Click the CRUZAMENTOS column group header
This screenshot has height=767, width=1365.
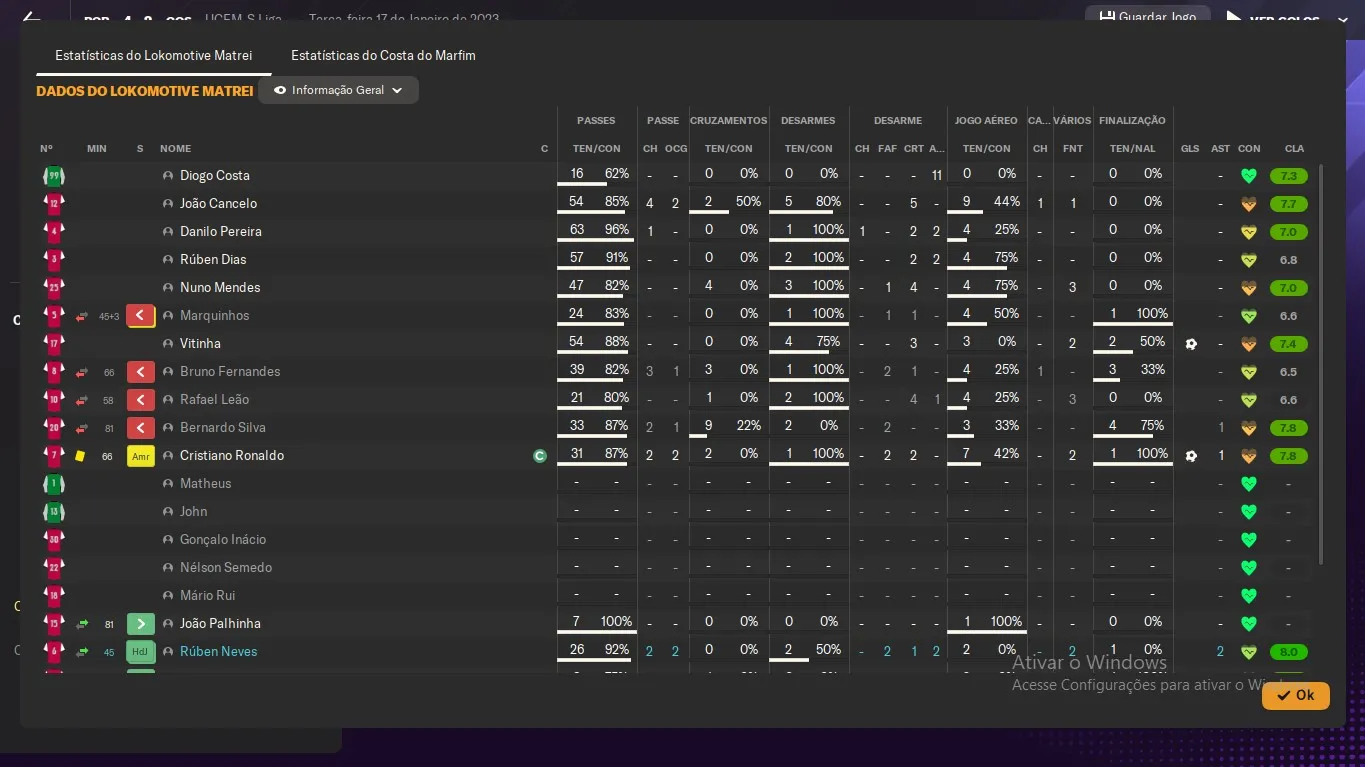coord(729,121)
